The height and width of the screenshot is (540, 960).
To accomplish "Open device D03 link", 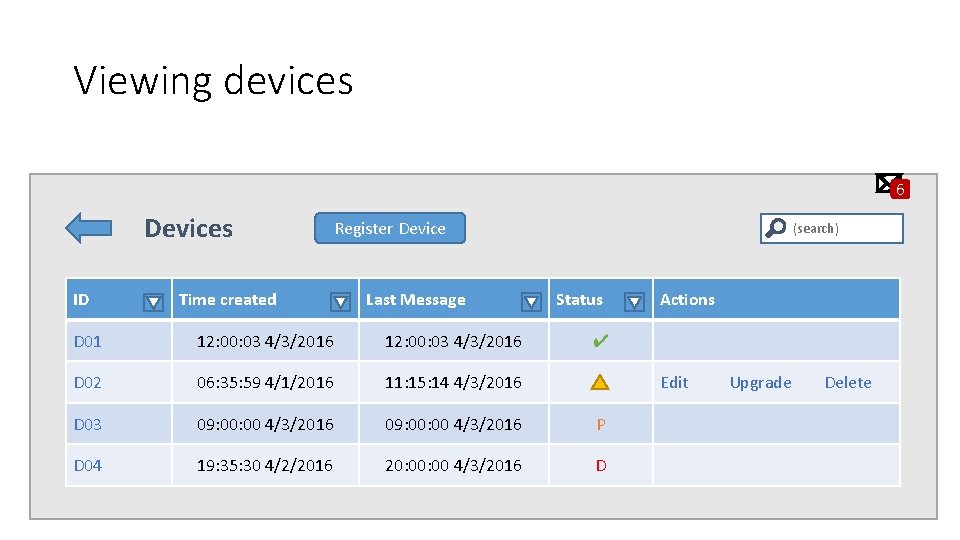I will tap(88, 424).
